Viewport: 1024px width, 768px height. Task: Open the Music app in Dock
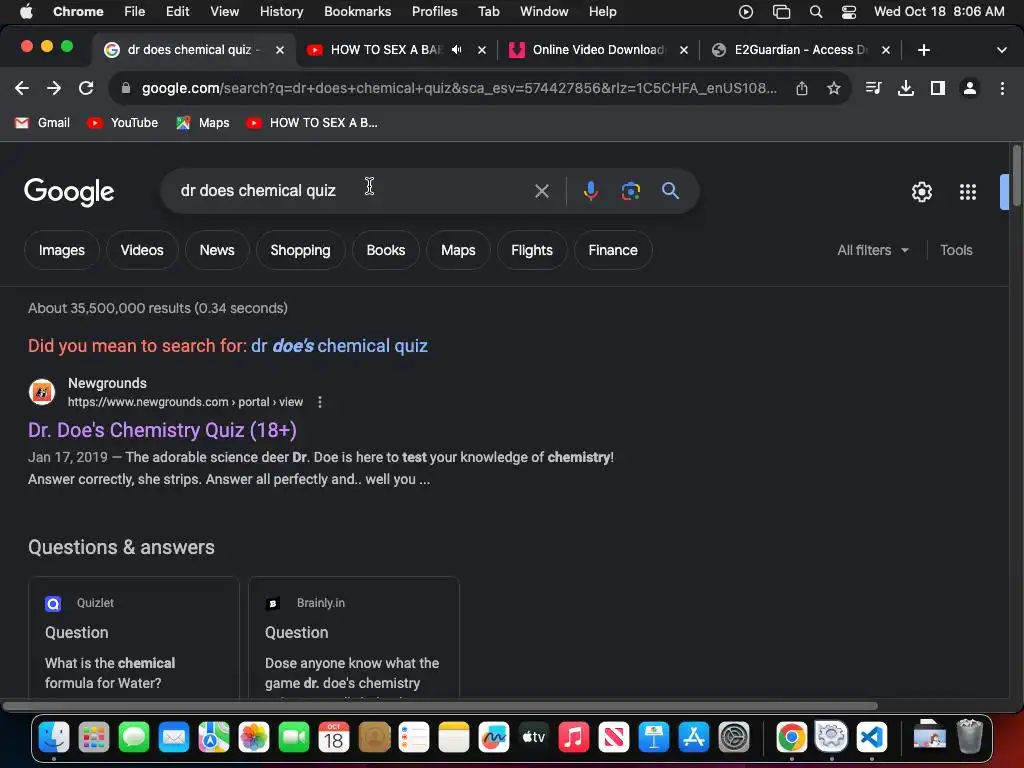pos(573,738)
